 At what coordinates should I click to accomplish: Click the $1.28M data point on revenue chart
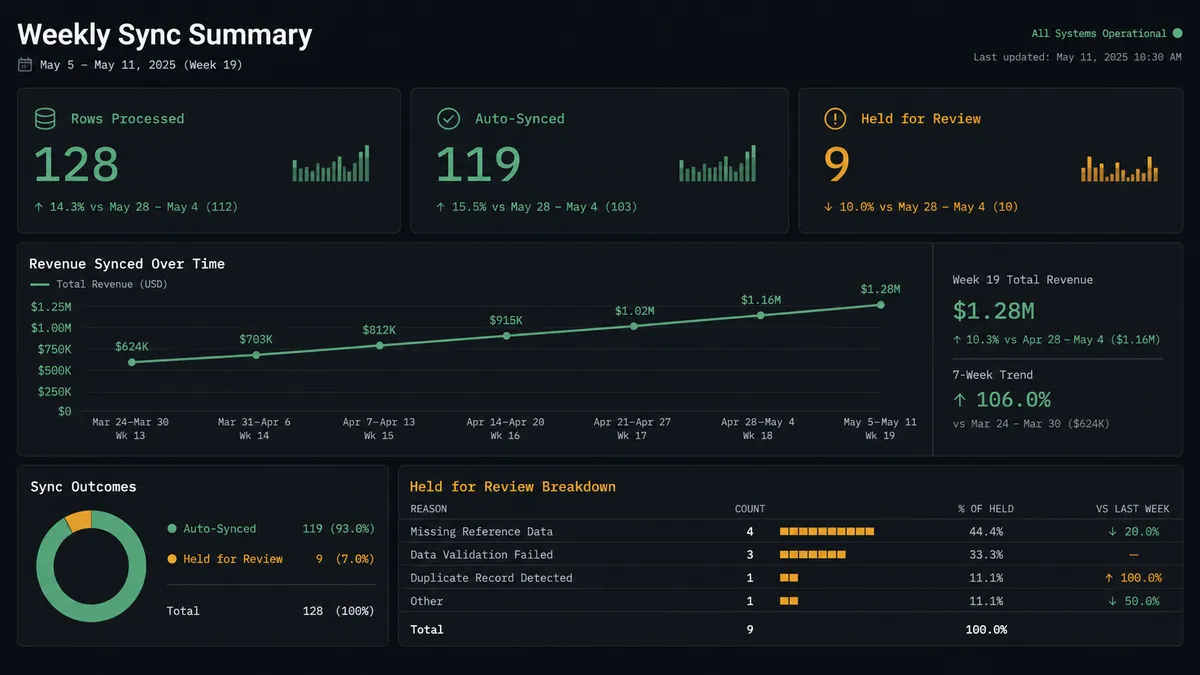[881, 305]
